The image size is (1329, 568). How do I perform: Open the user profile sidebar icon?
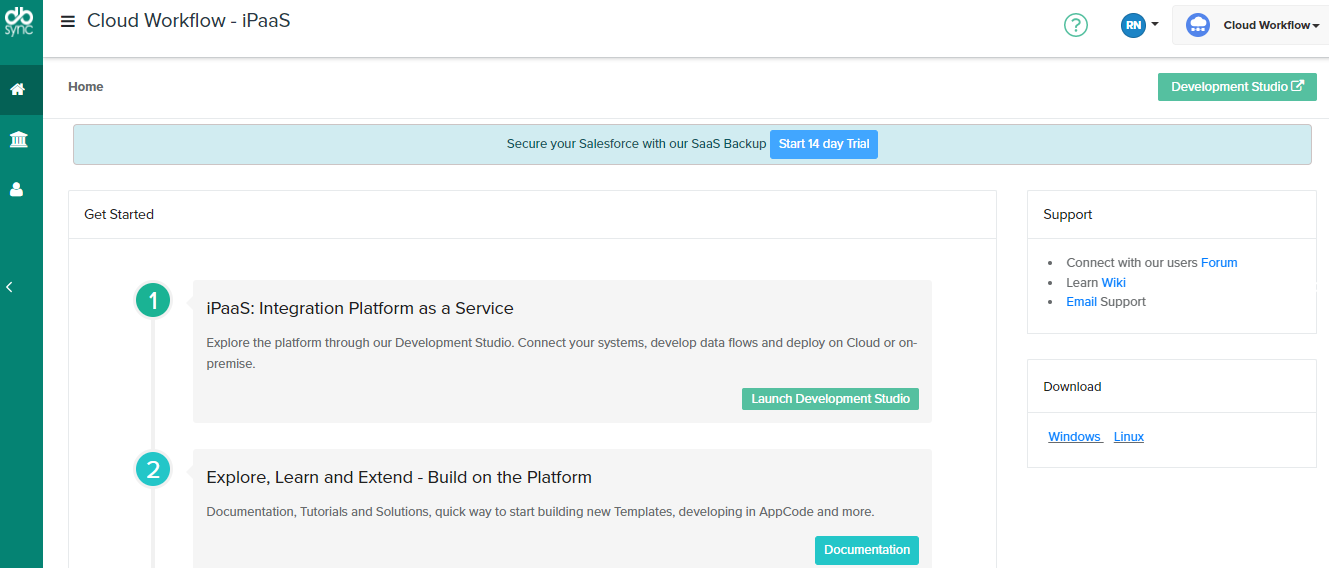pyautogui.click(x=17, y=188)
